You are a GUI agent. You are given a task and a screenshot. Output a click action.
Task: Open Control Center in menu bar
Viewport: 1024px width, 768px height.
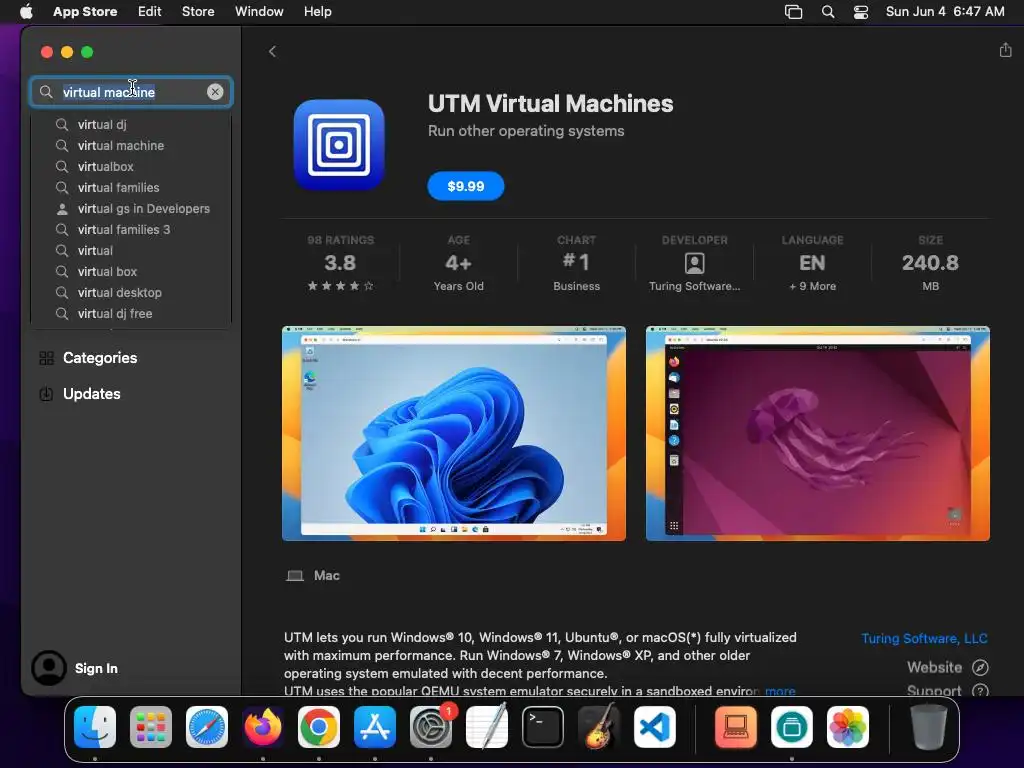click(861, 12)
